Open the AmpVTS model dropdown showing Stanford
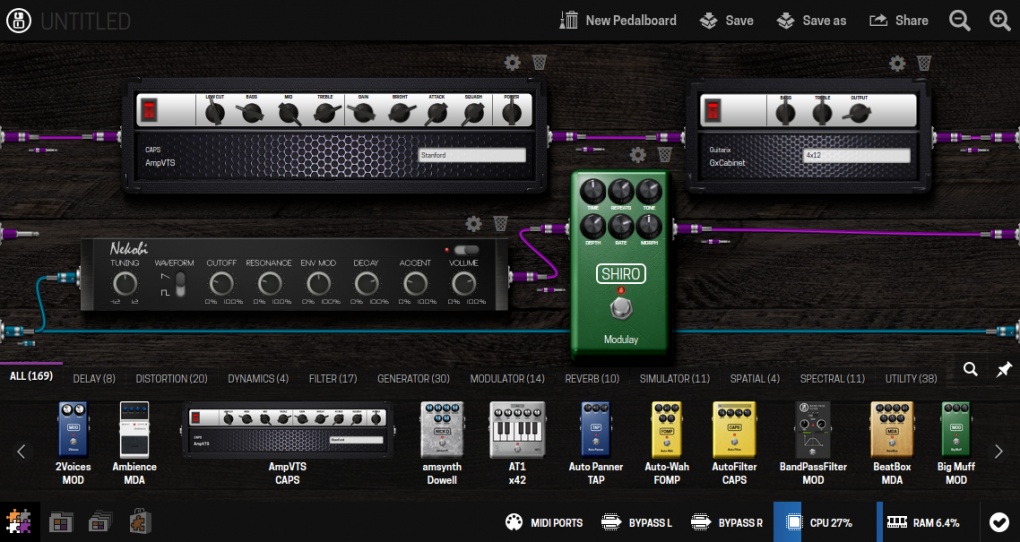This screenshot has height=542, width=1020. (x=471, y=156)
